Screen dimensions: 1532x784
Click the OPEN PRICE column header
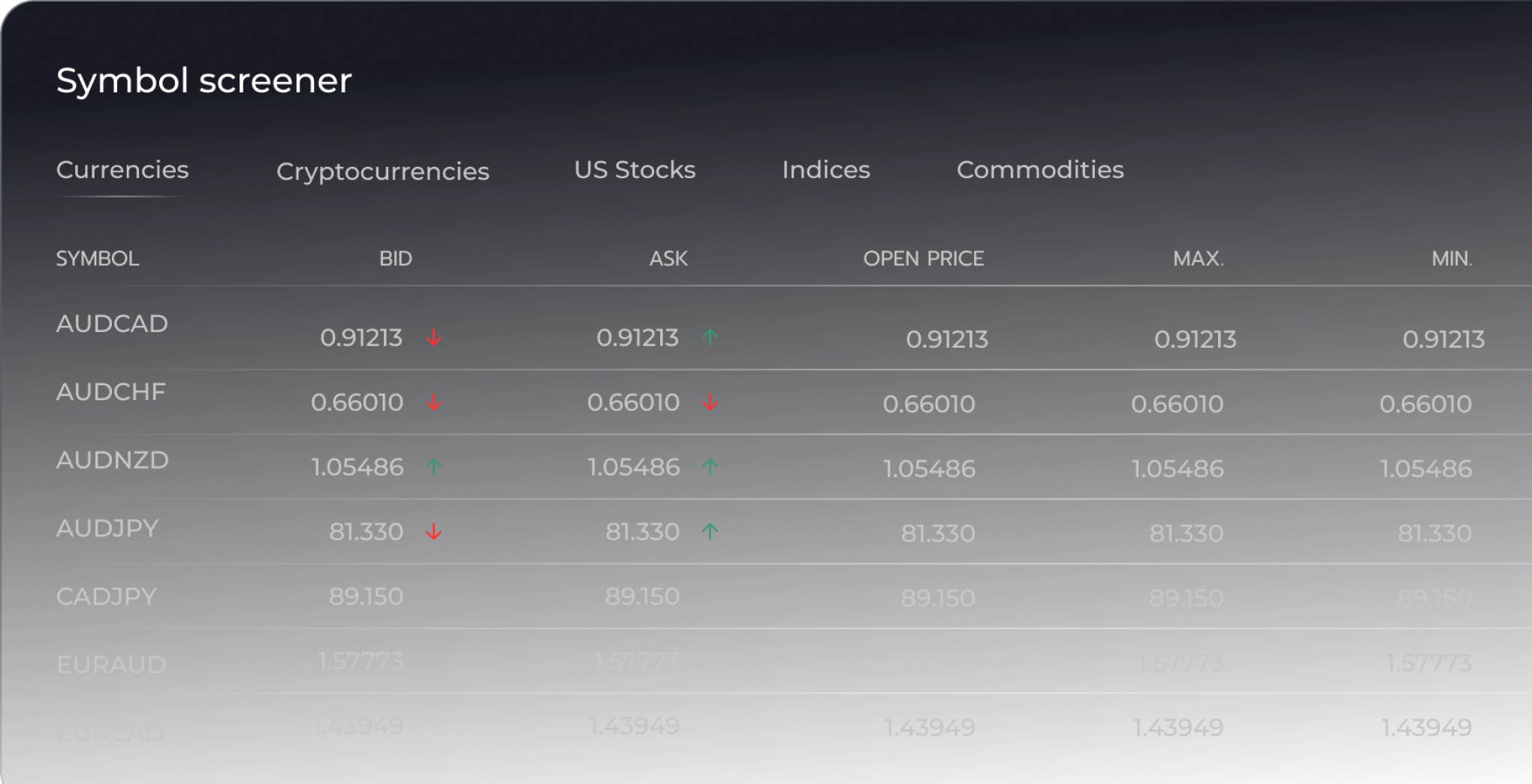[923, 259]
